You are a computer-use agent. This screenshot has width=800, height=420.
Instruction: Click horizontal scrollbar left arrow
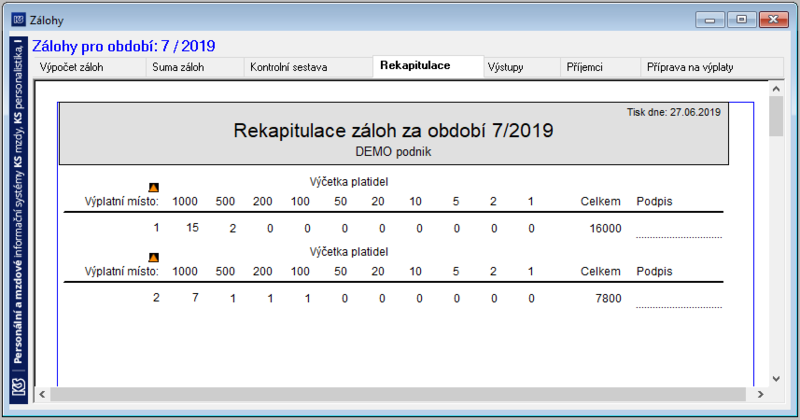coord(42,394)
